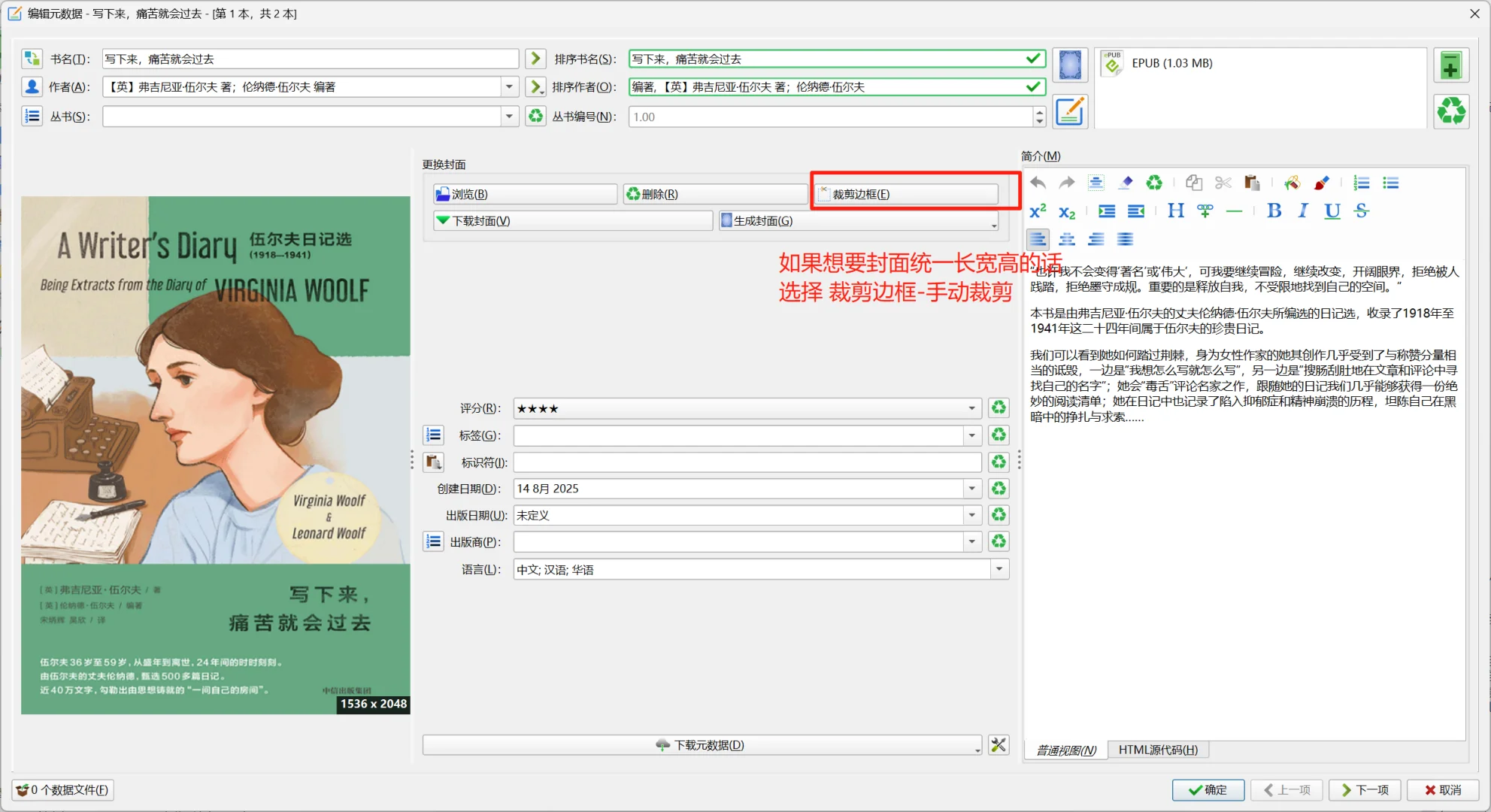Select align left in comments editor
Screen dimensions: 1491x812
1038,239
